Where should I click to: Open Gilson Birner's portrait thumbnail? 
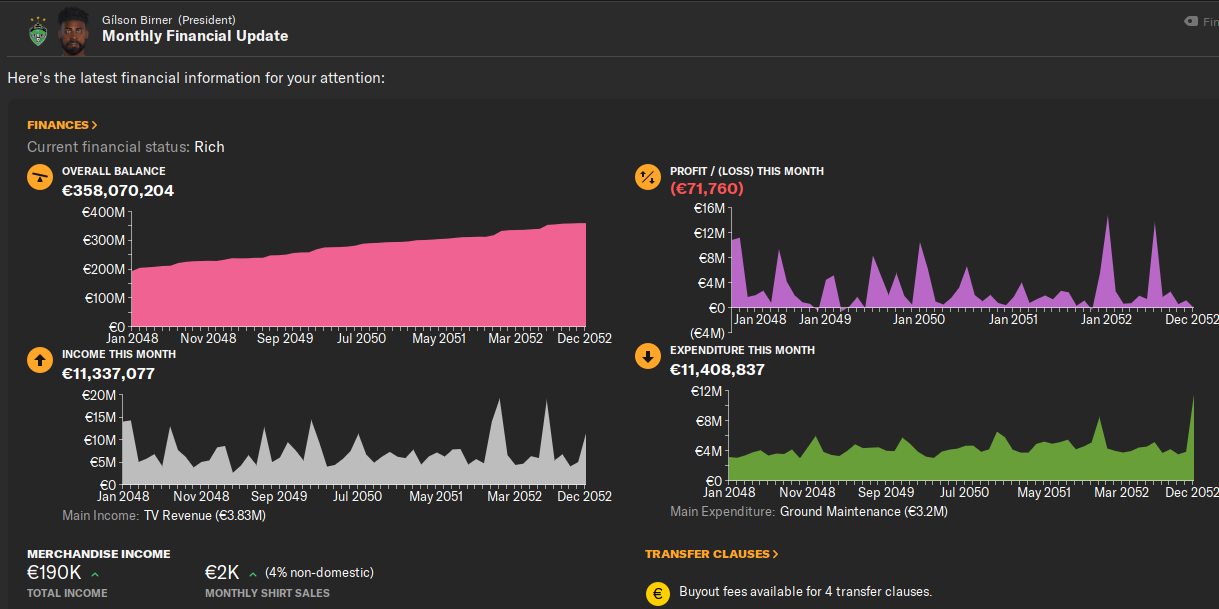click(x=73, y=30)
